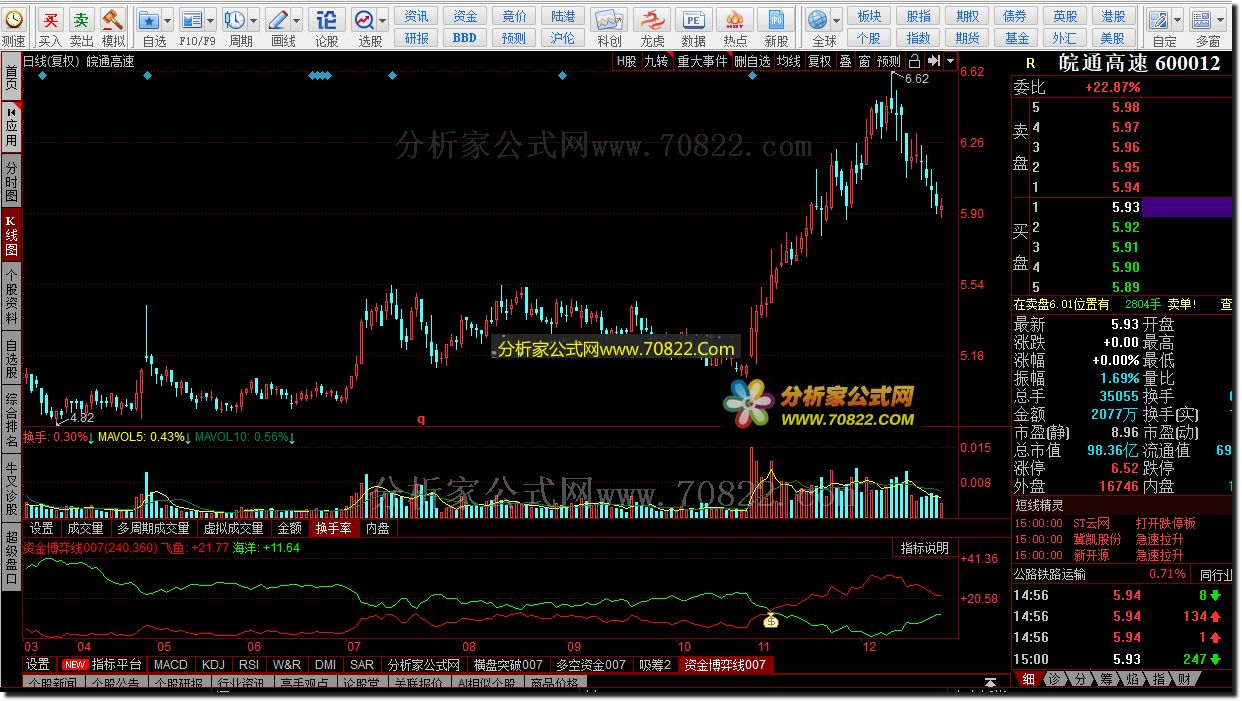
Task: Expand the 多窗 dropdown arrow
Action: click(1222, 20)
